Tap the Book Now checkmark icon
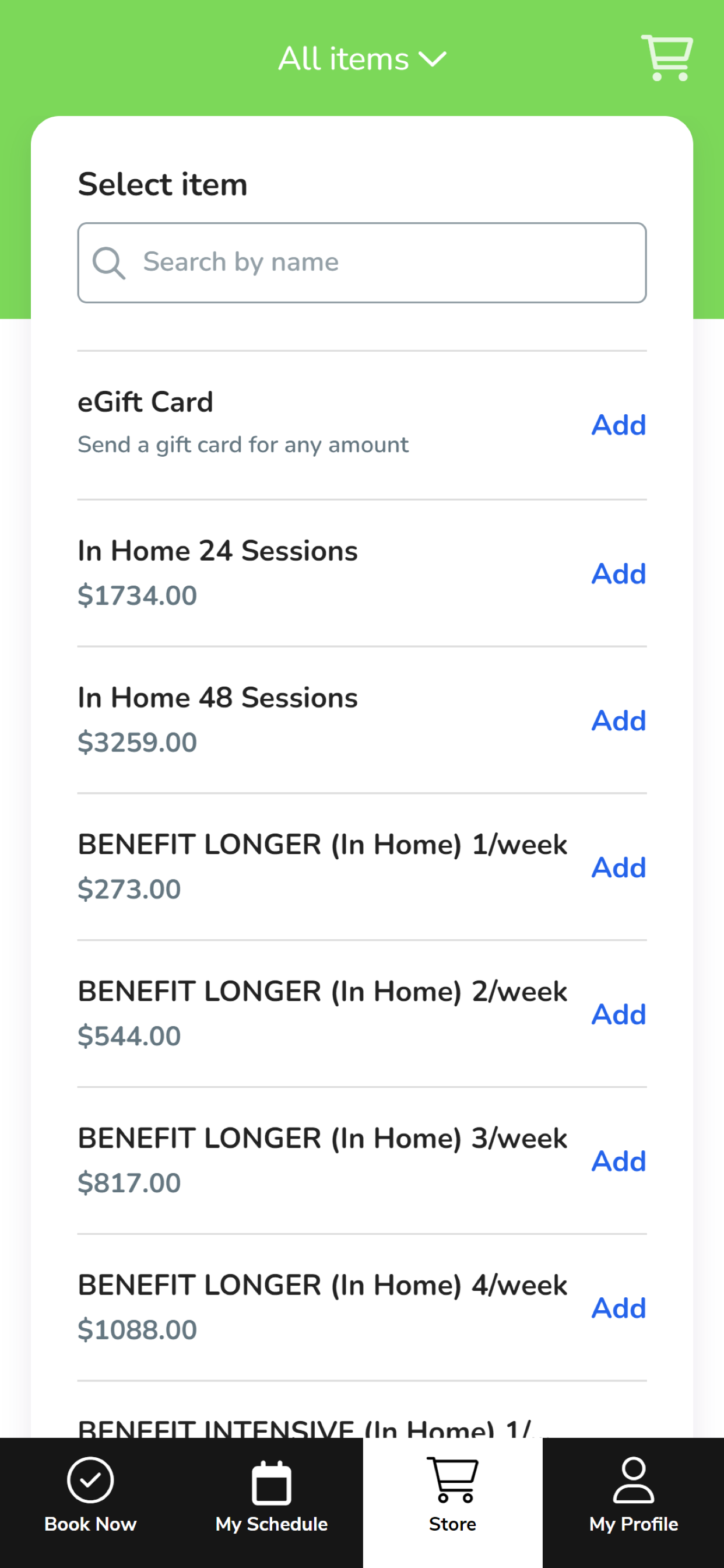The image size is (724, 1568). (x=90, y=1480)
